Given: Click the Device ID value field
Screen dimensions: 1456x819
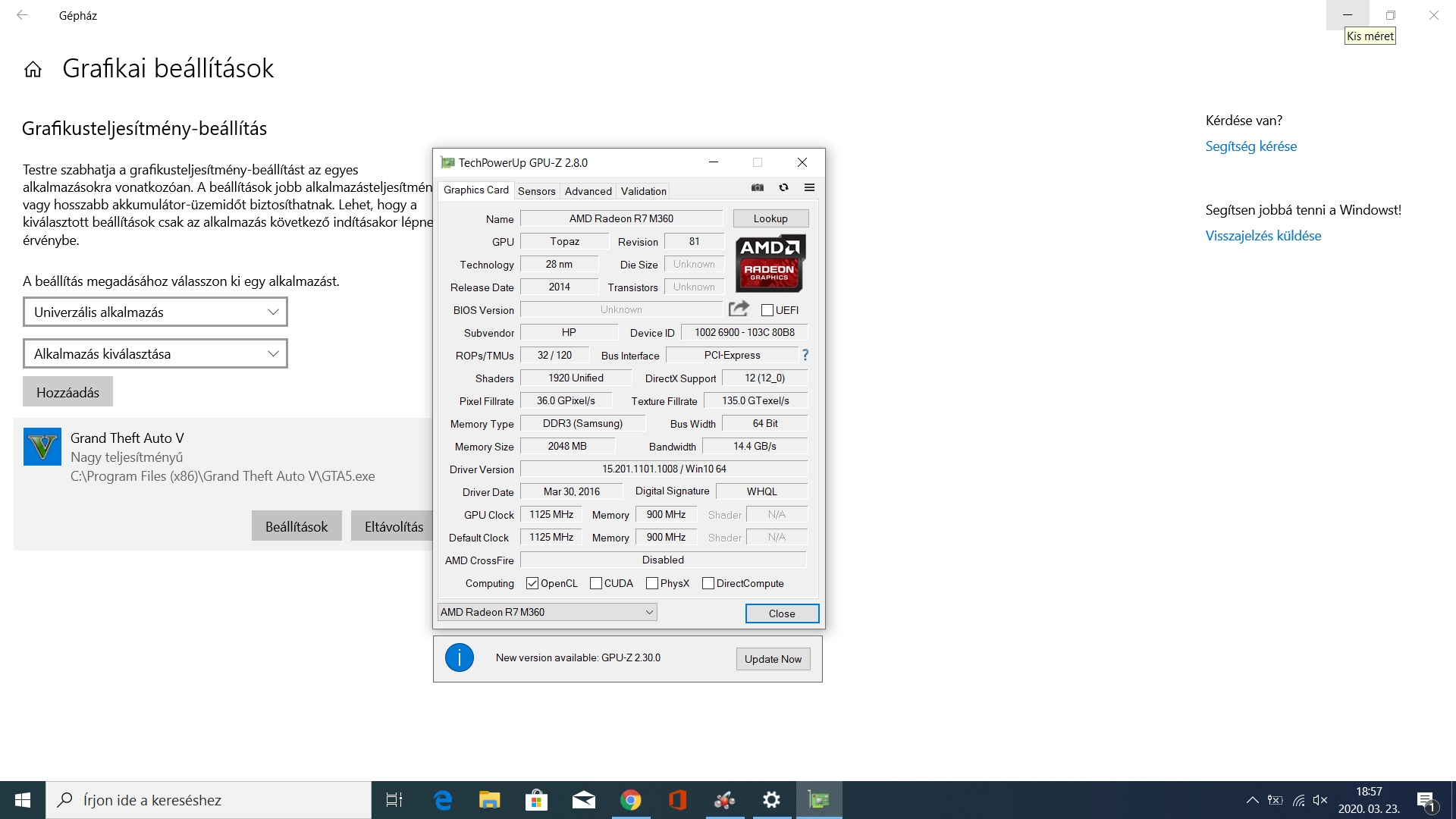Looking at the screenshot, I should [x=745, y=332].
